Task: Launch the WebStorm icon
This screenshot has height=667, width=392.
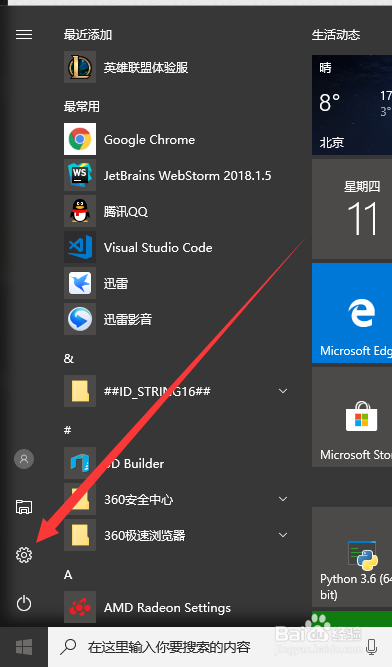Action: point(80,175)
